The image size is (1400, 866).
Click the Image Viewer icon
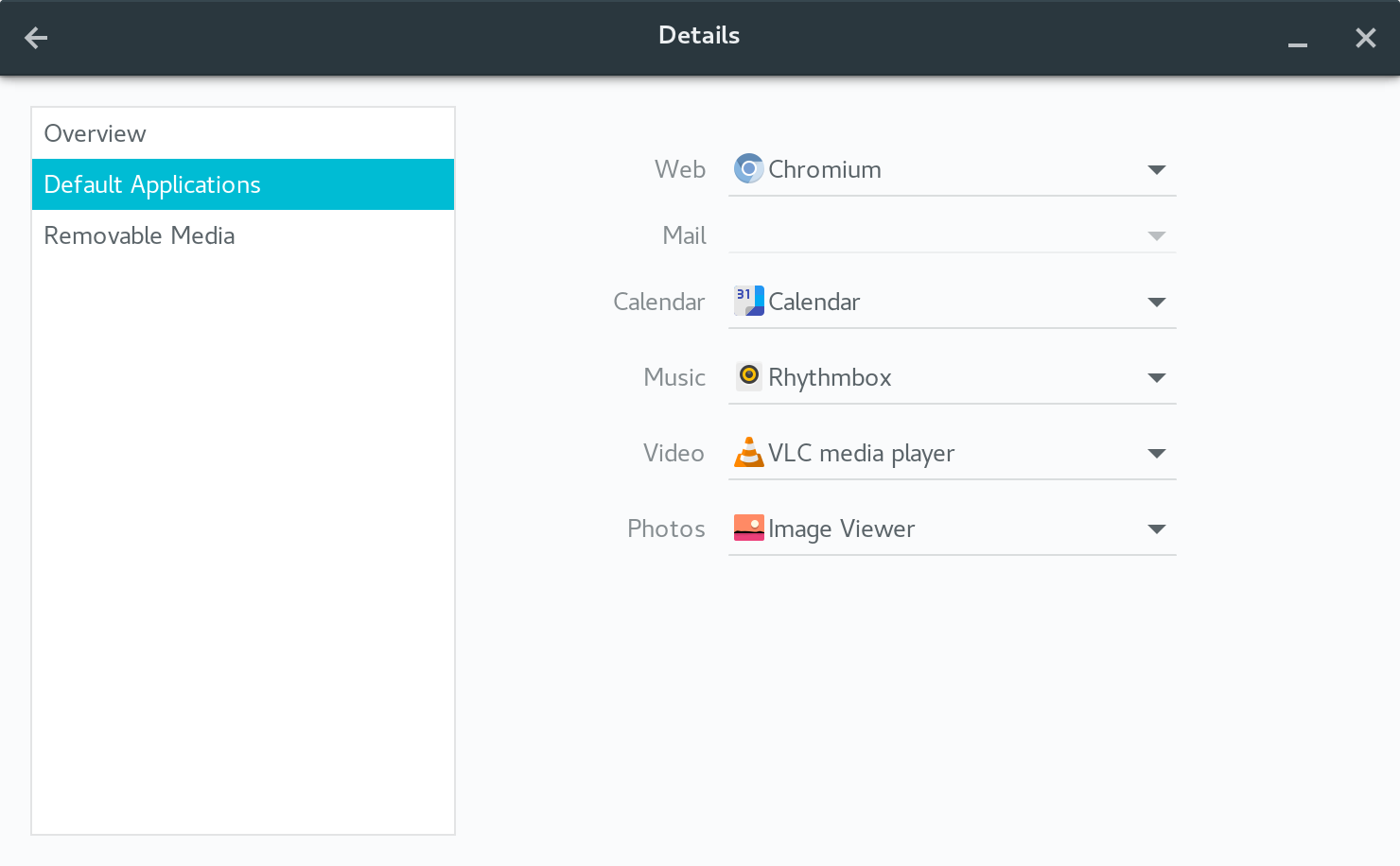coord(748,528)
